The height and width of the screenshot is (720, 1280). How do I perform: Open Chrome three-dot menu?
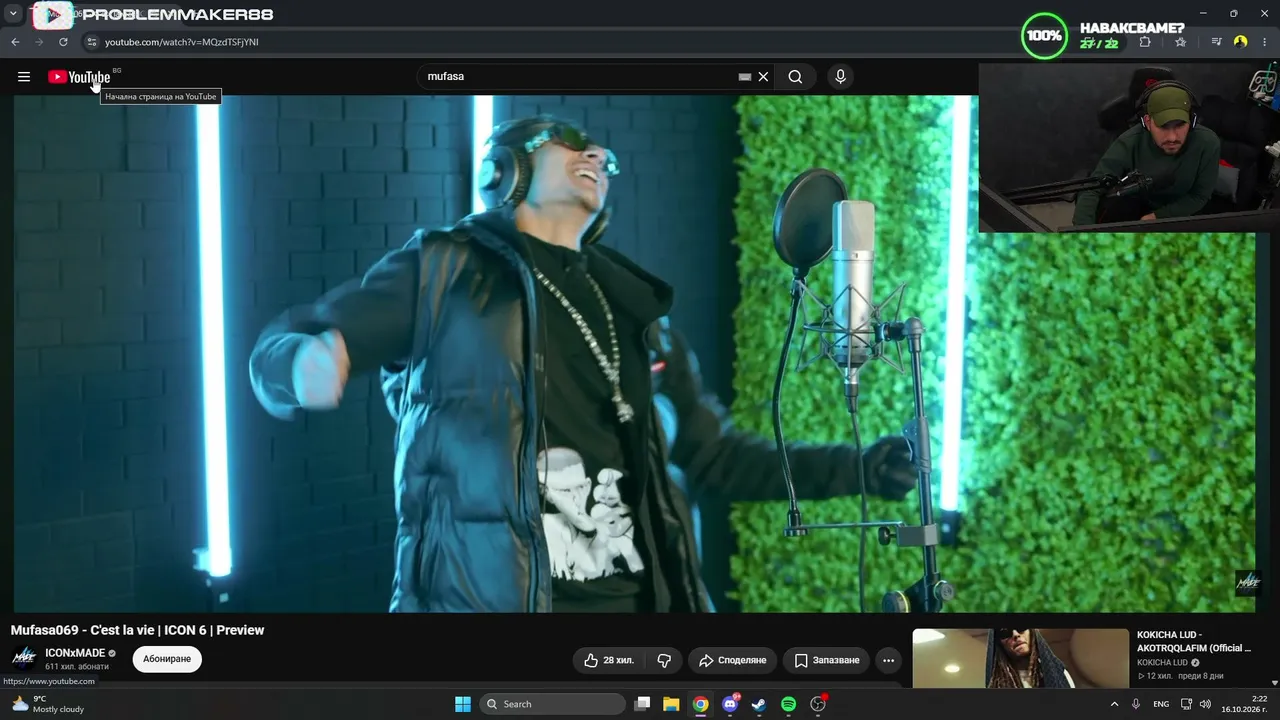tap(1265, 42)
